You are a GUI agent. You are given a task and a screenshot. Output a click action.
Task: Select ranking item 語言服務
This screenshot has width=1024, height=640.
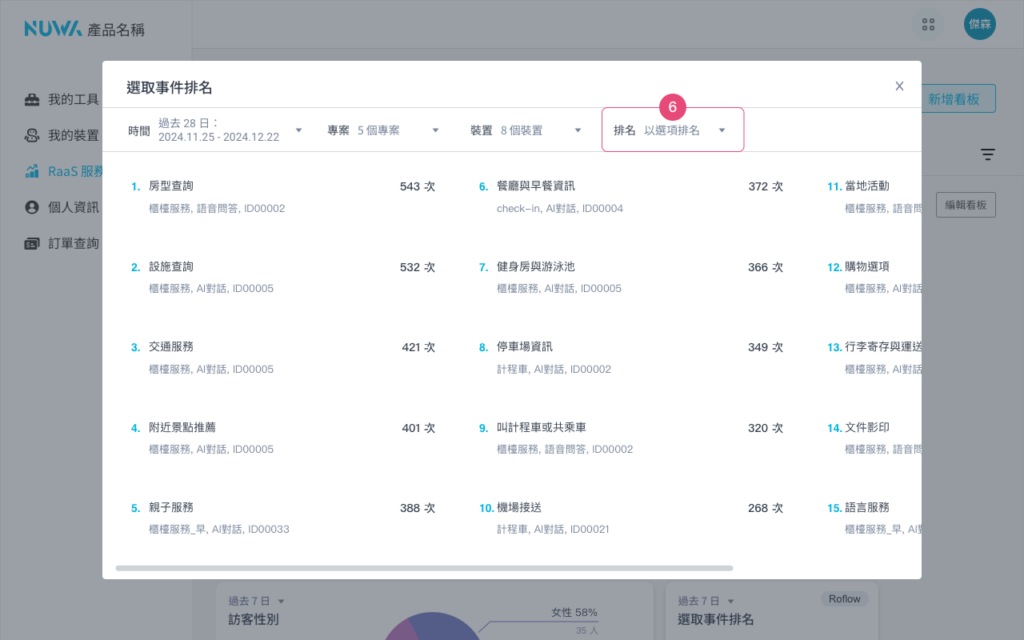(x=867, y=507)
